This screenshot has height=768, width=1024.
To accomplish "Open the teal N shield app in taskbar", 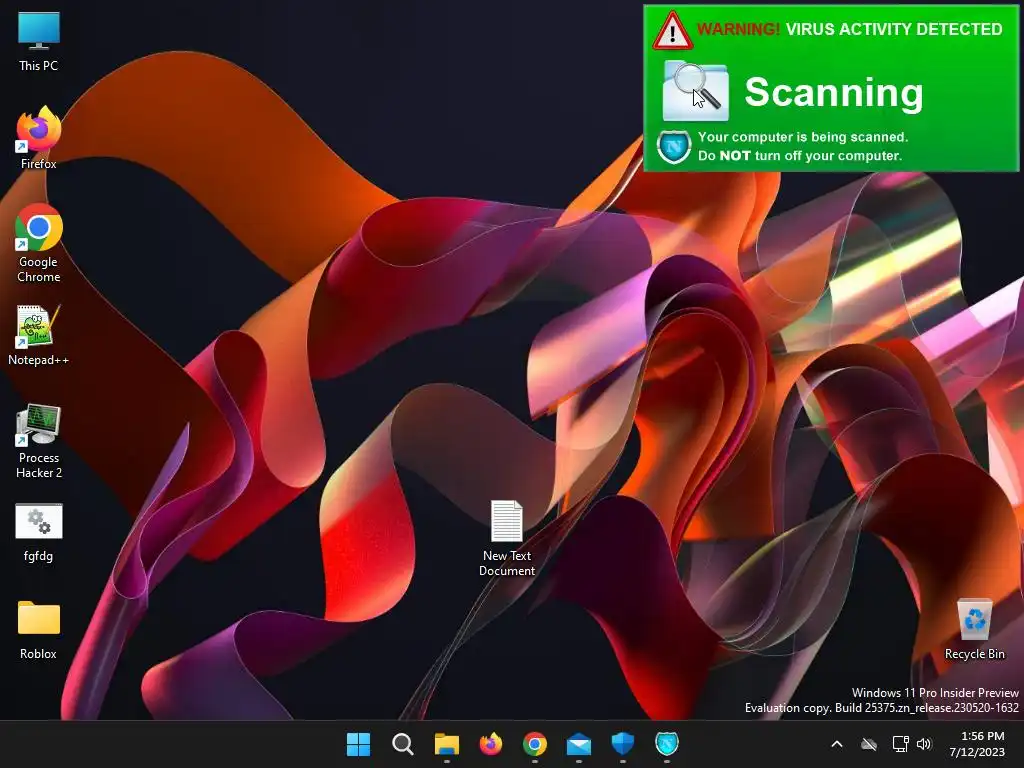I will [667, 744].
